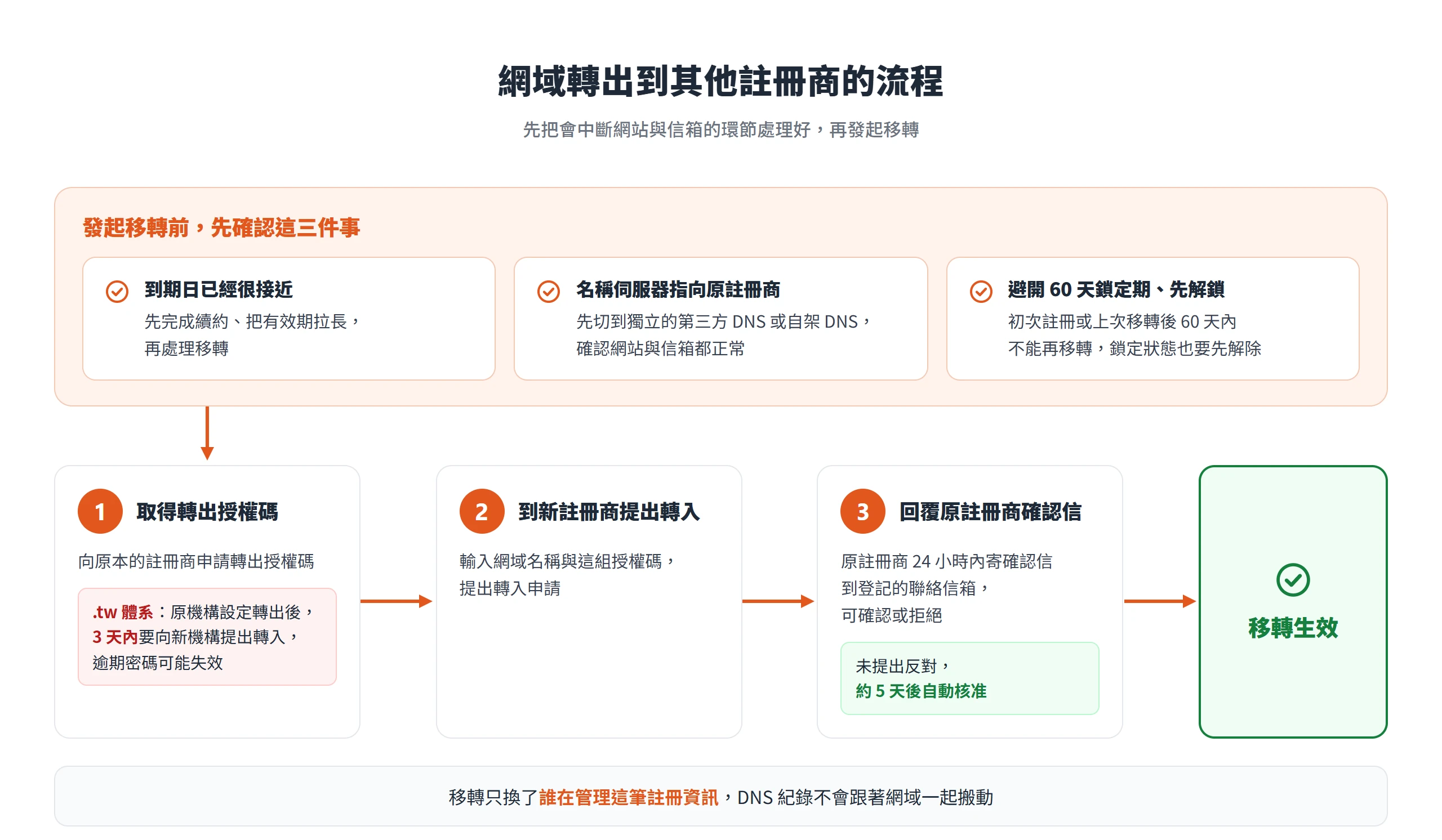
Task: Click the text 向原本的註冊商申請轉出授權碼
Action: click(196, 561)
